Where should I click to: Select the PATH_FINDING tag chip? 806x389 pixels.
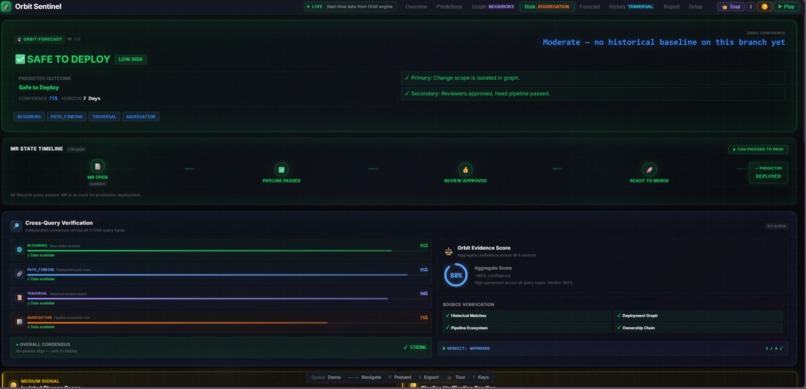coord(66,117)
